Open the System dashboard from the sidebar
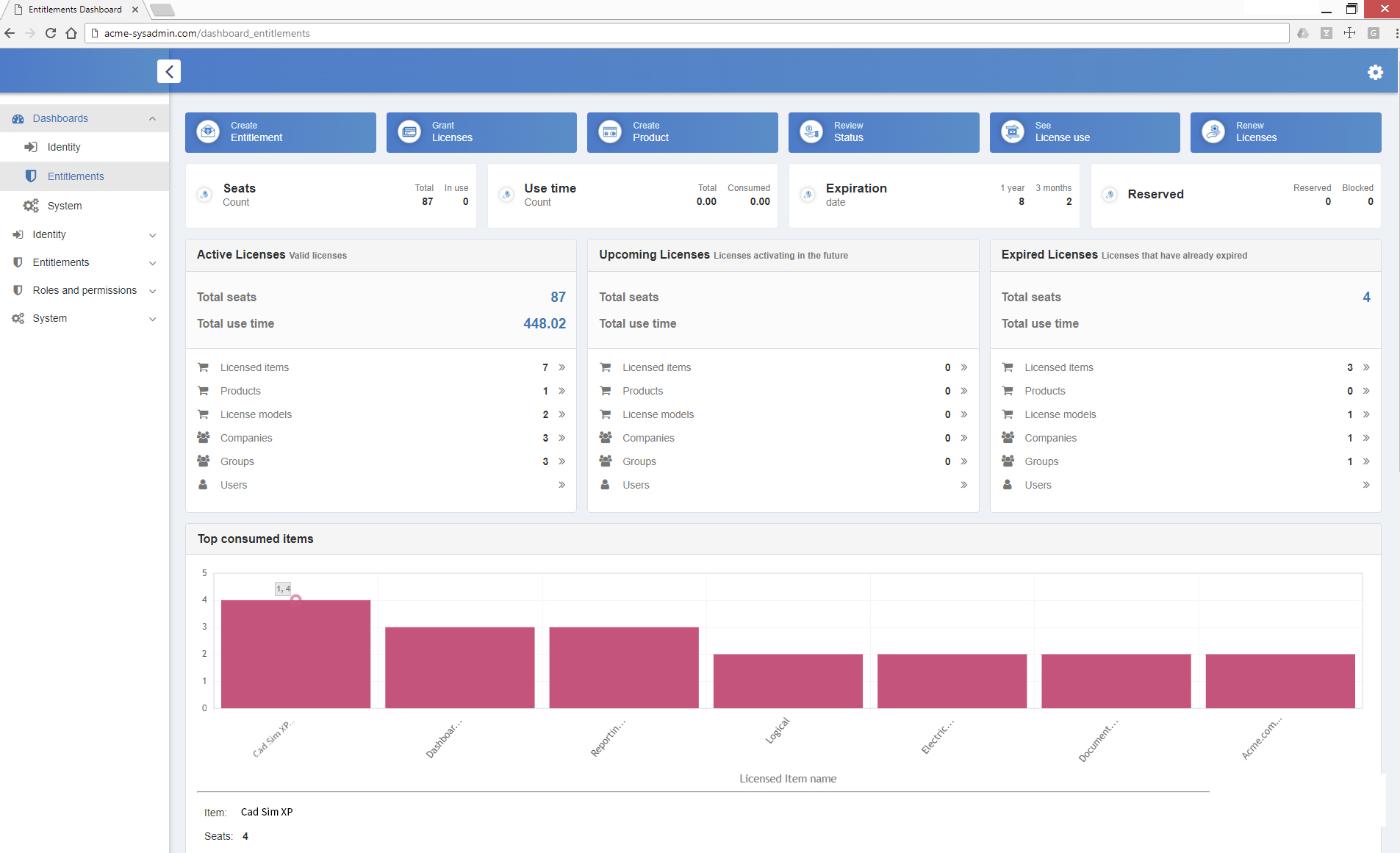The width and height of the screenshot is (1400, 853). (65, 205)
